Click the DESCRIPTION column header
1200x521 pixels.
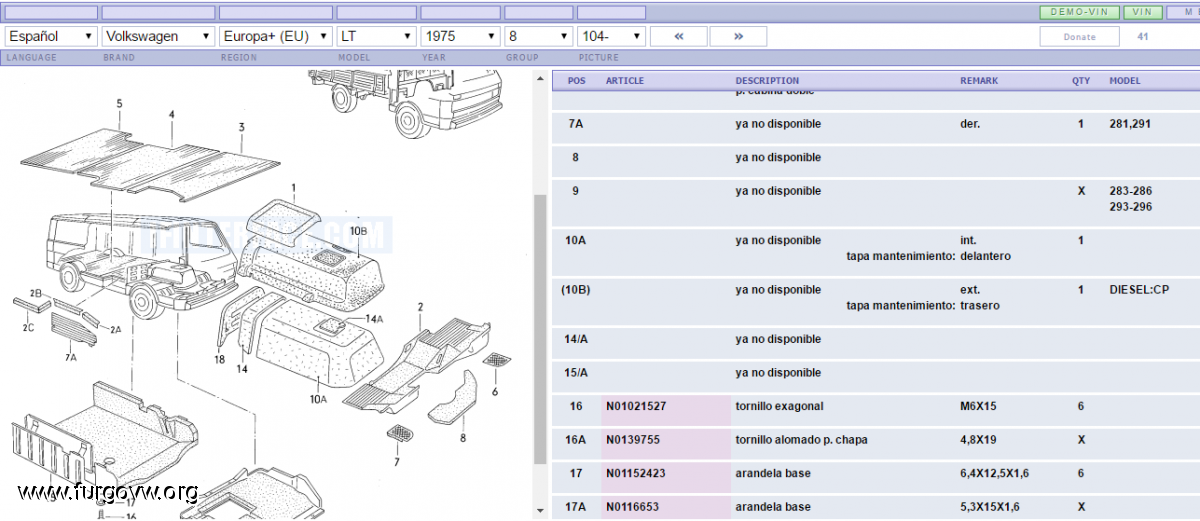(767, 80)
